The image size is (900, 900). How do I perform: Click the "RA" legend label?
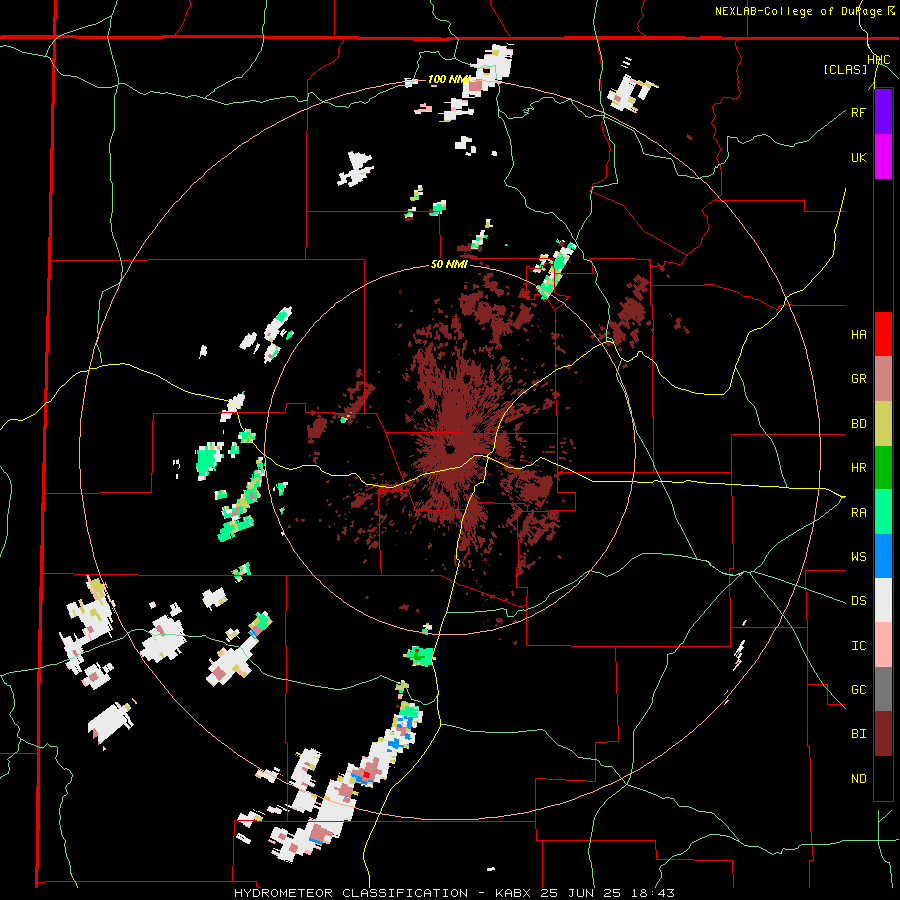[x=858, y=513]
